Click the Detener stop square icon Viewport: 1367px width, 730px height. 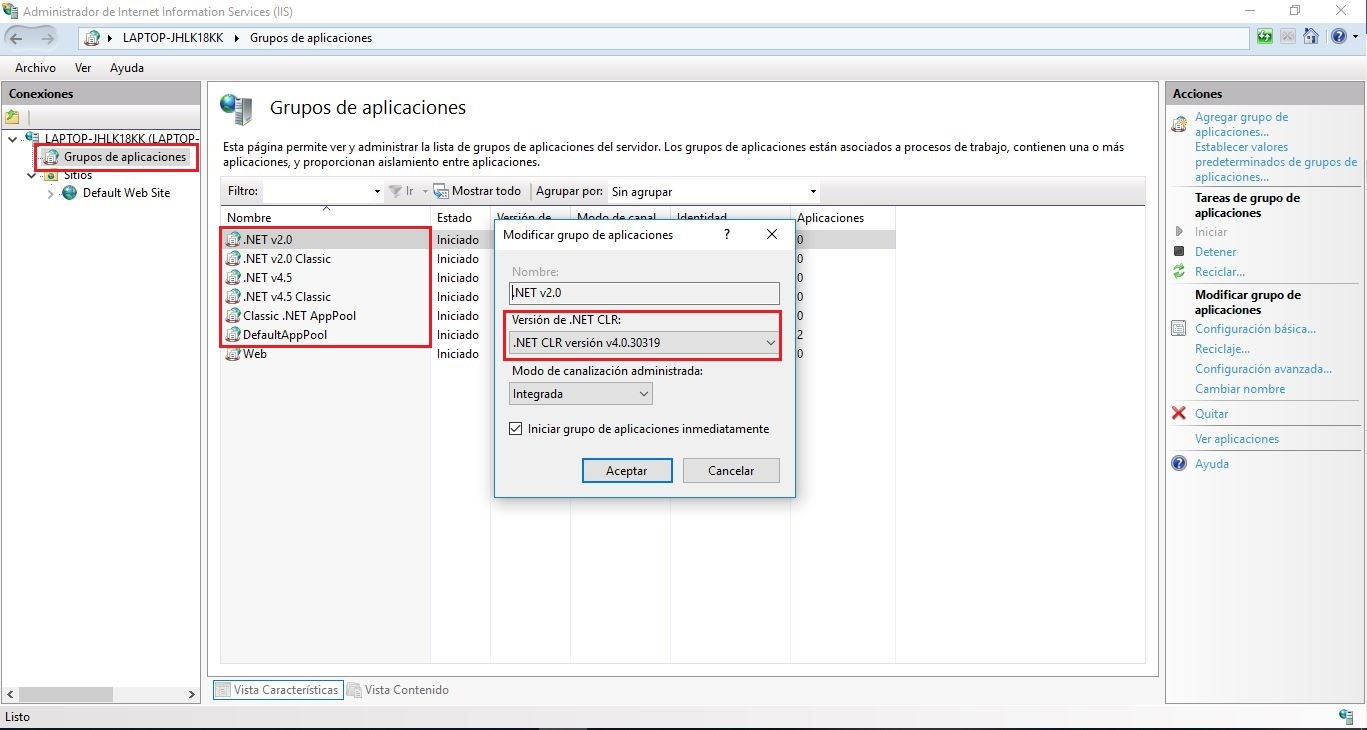(1179, 252)
